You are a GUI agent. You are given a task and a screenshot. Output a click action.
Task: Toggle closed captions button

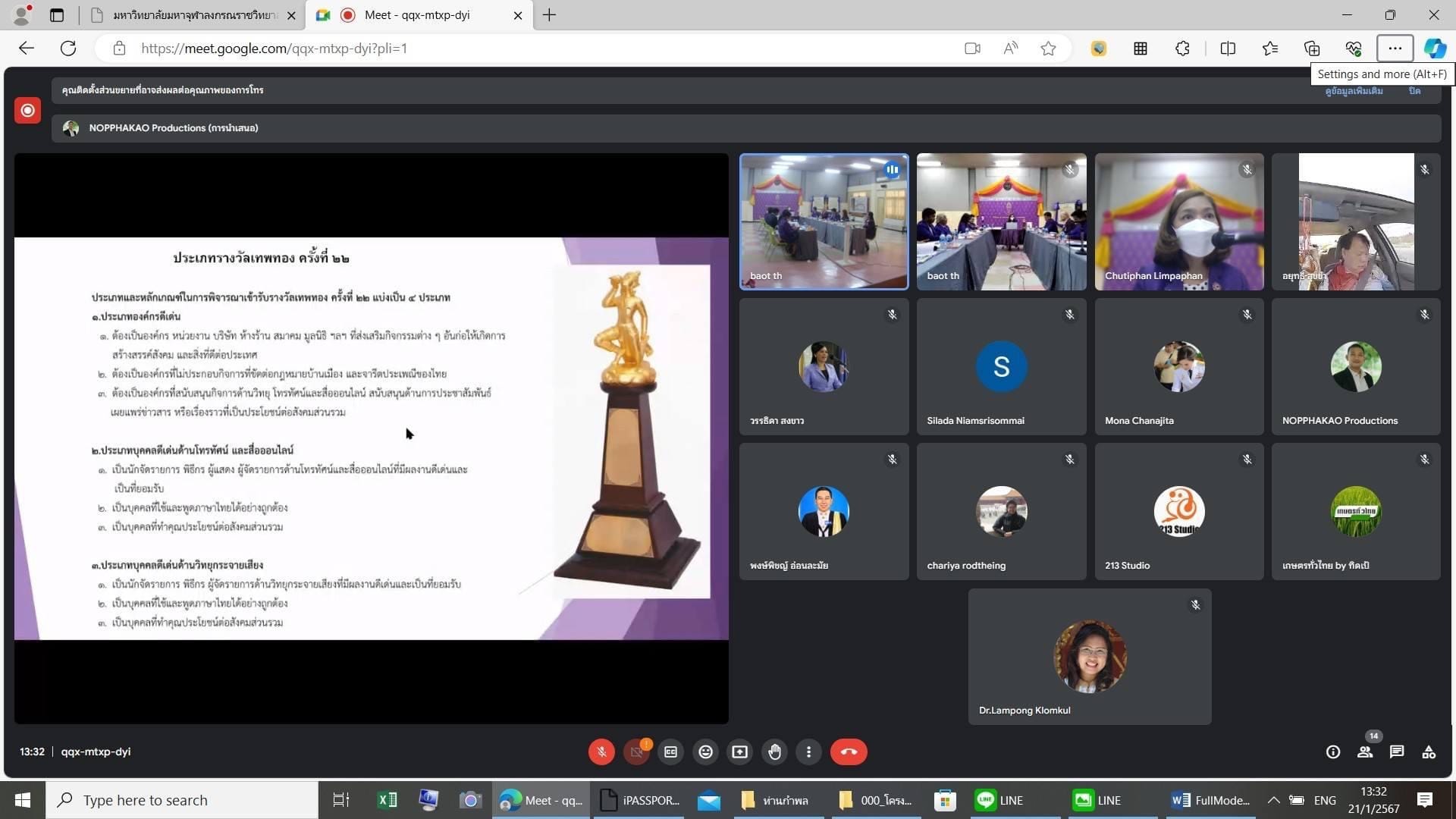click(x=670, y=752)
